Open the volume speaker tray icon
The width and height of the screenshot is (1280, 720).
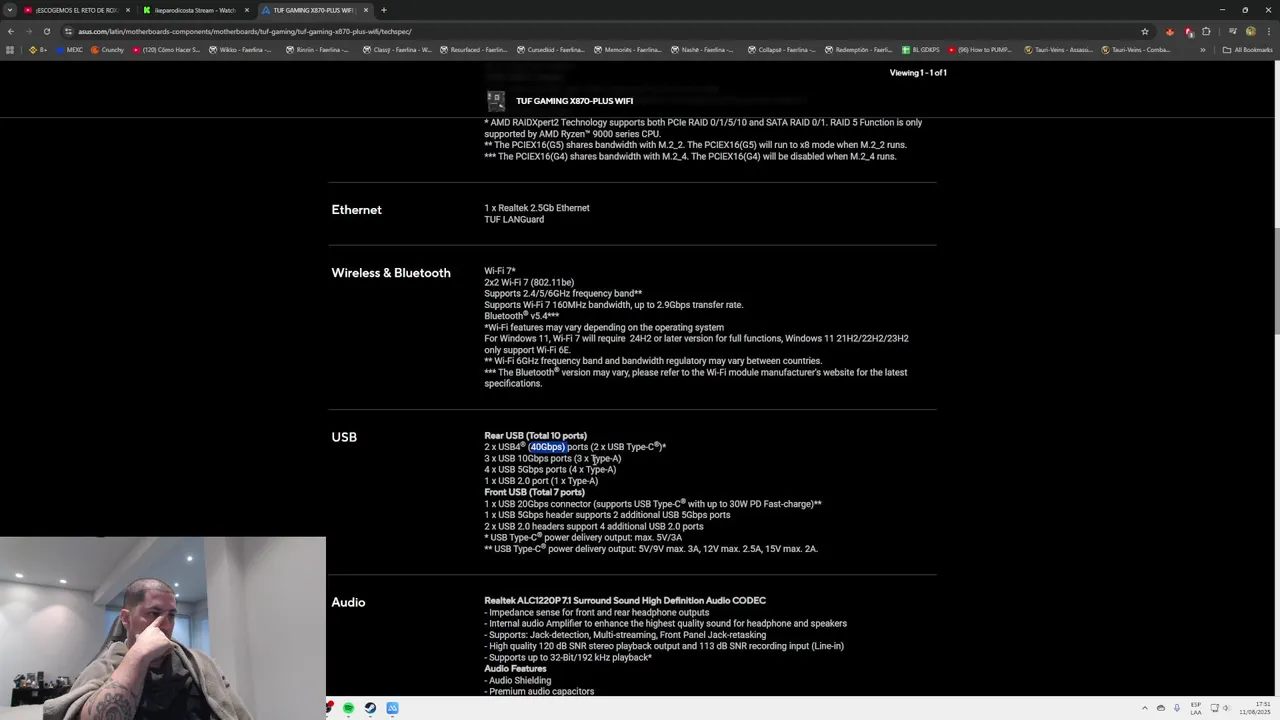(x=1229, y=708)
